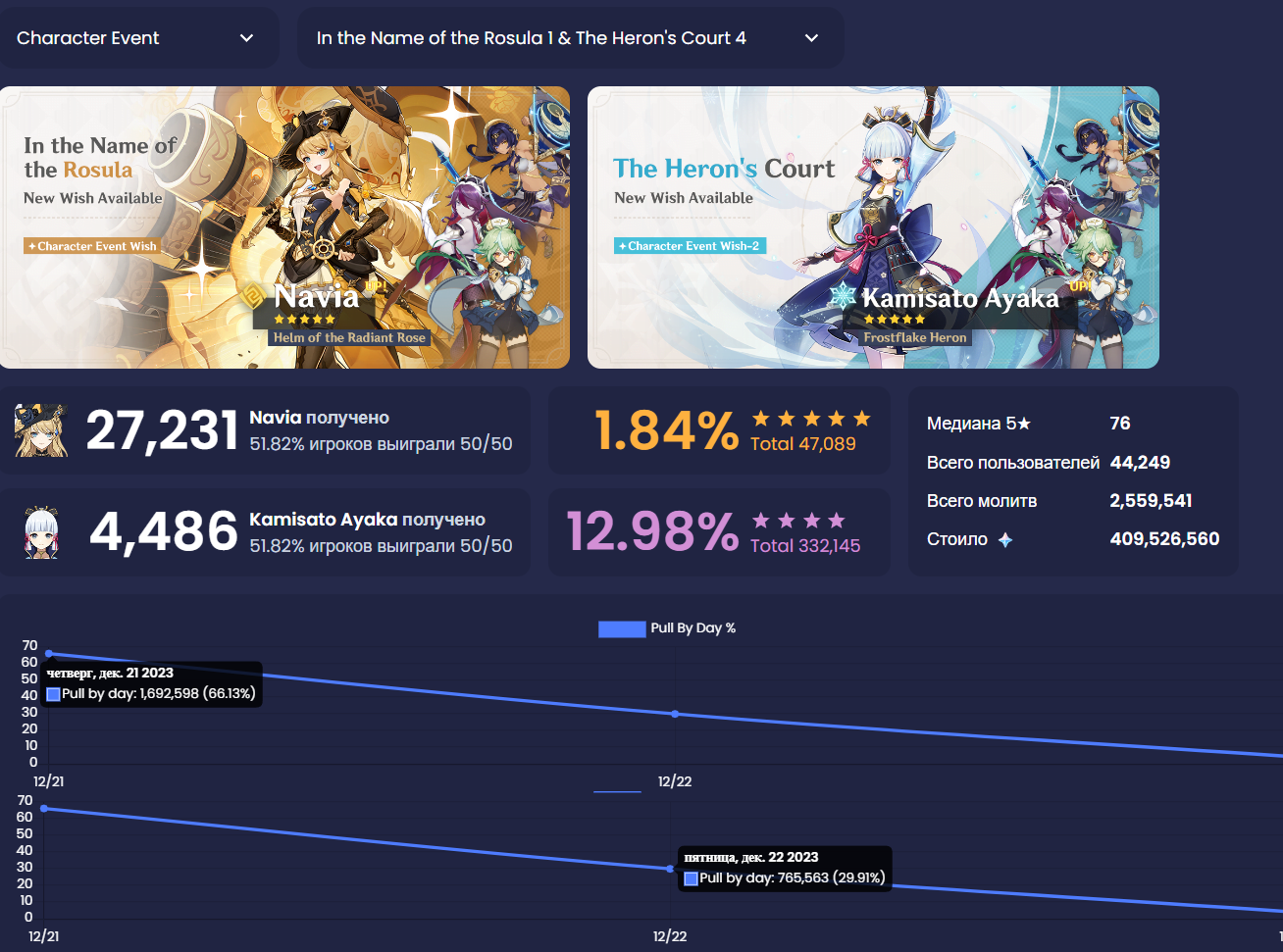Click the Total 332,145 four-star label
The width and height of the screenshot is (1283, 952).
[805, 546]
